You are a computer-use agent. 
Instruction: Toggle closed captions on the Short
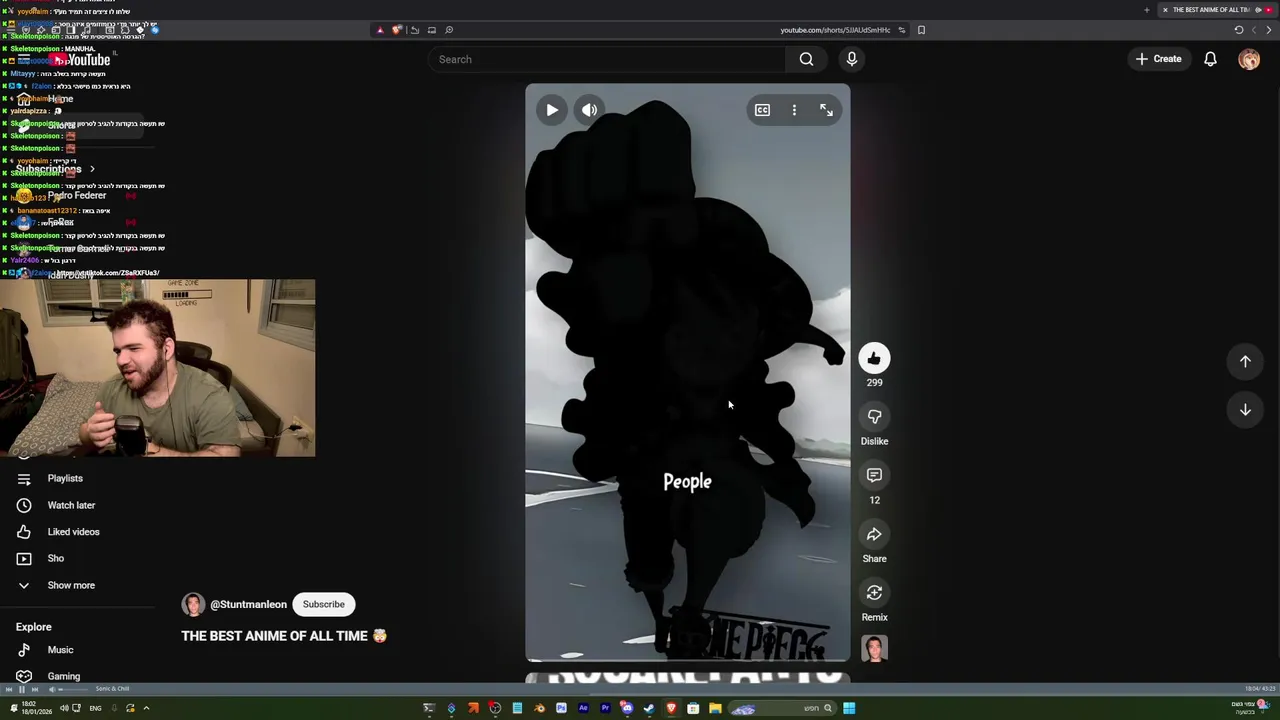[762, 110]
